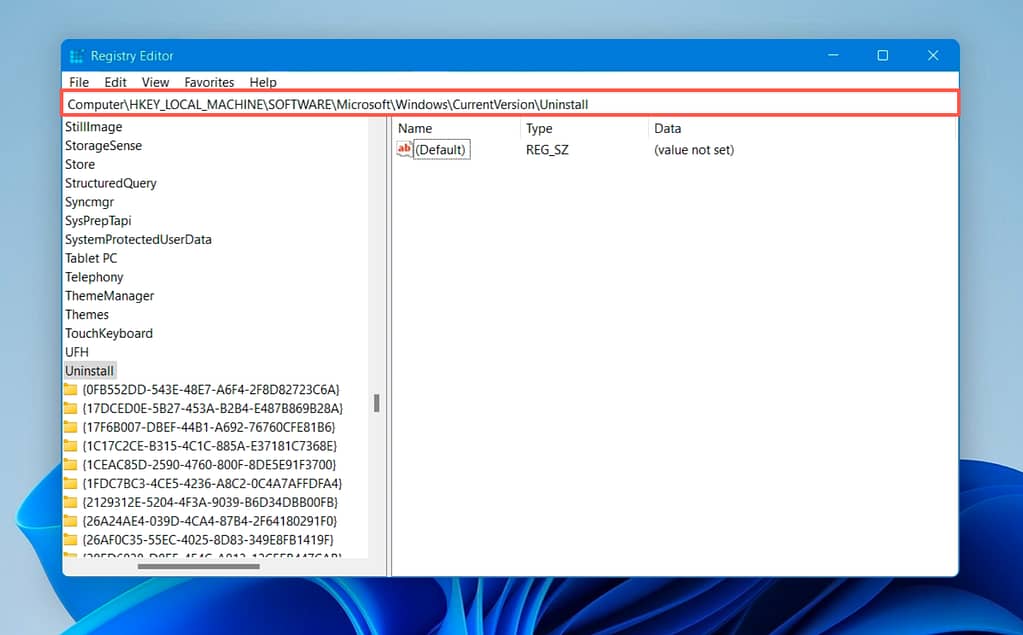Select the ThemeManager key
This screenshot has width=1023, height=635.
(109, 296)
